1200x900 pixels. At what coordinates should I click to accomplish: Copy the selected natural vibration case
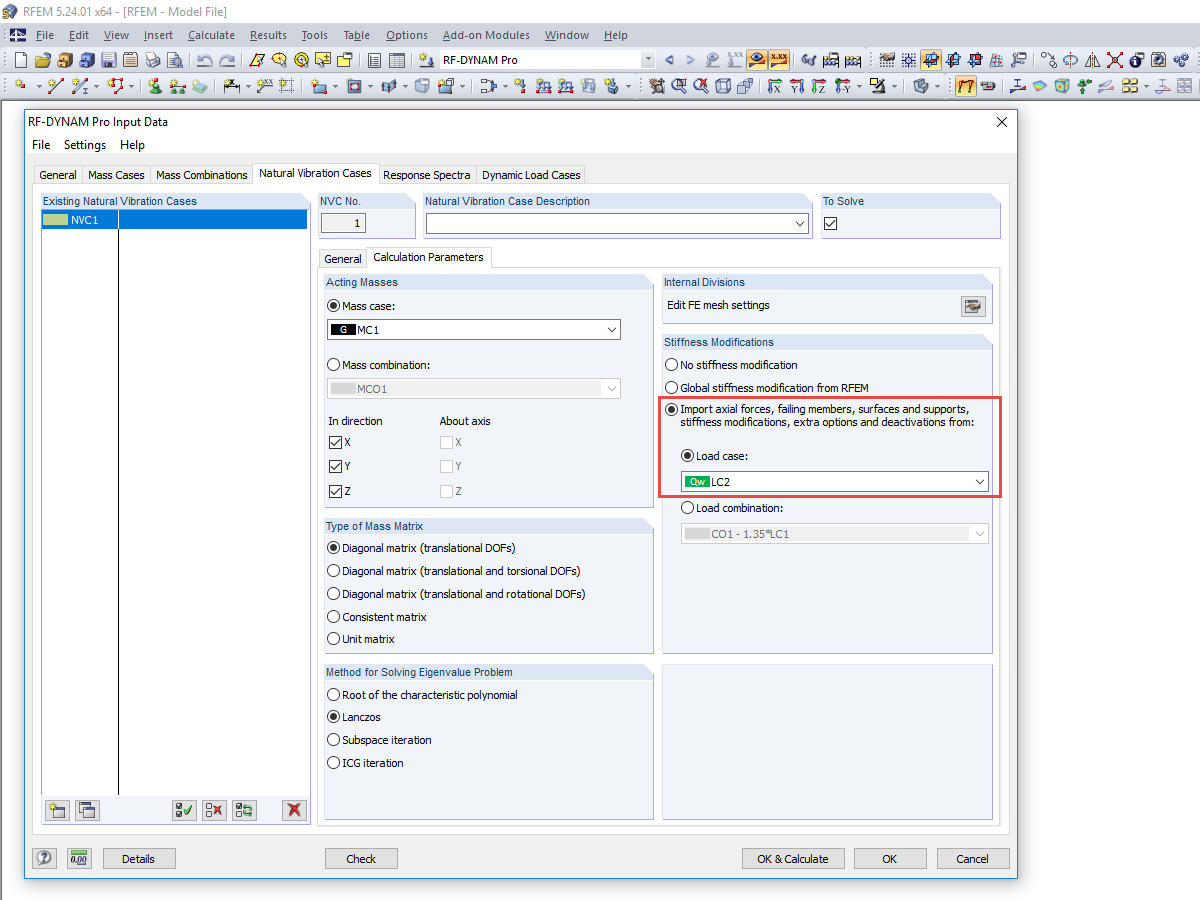87,810
